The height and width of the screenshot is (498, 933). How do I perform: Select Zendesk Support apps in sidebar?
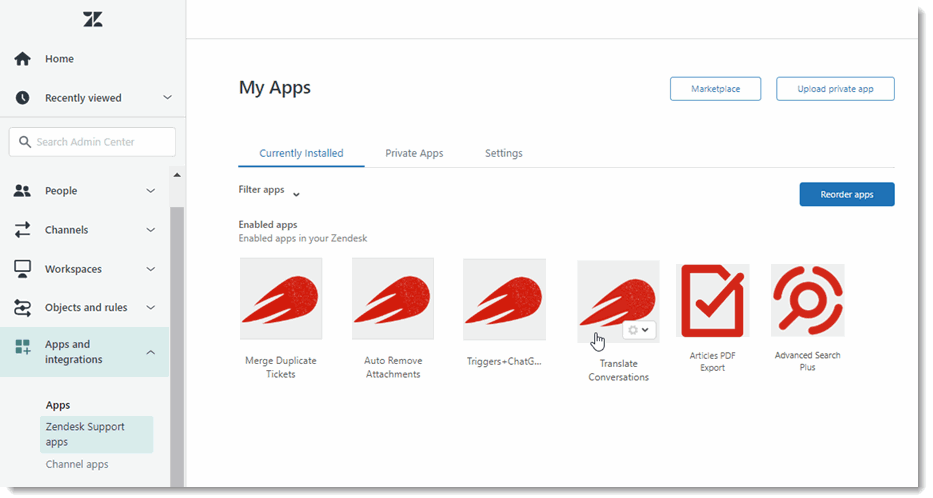(96, 434)
